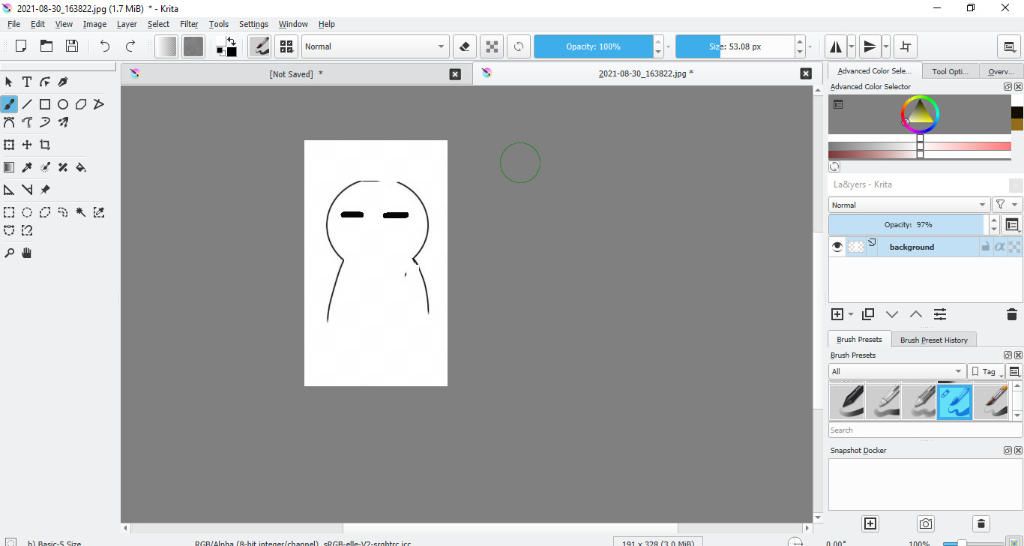Toggle eraser mode in the toolbar
Viewport: 1024px width, 546px height.
(464, 46)
